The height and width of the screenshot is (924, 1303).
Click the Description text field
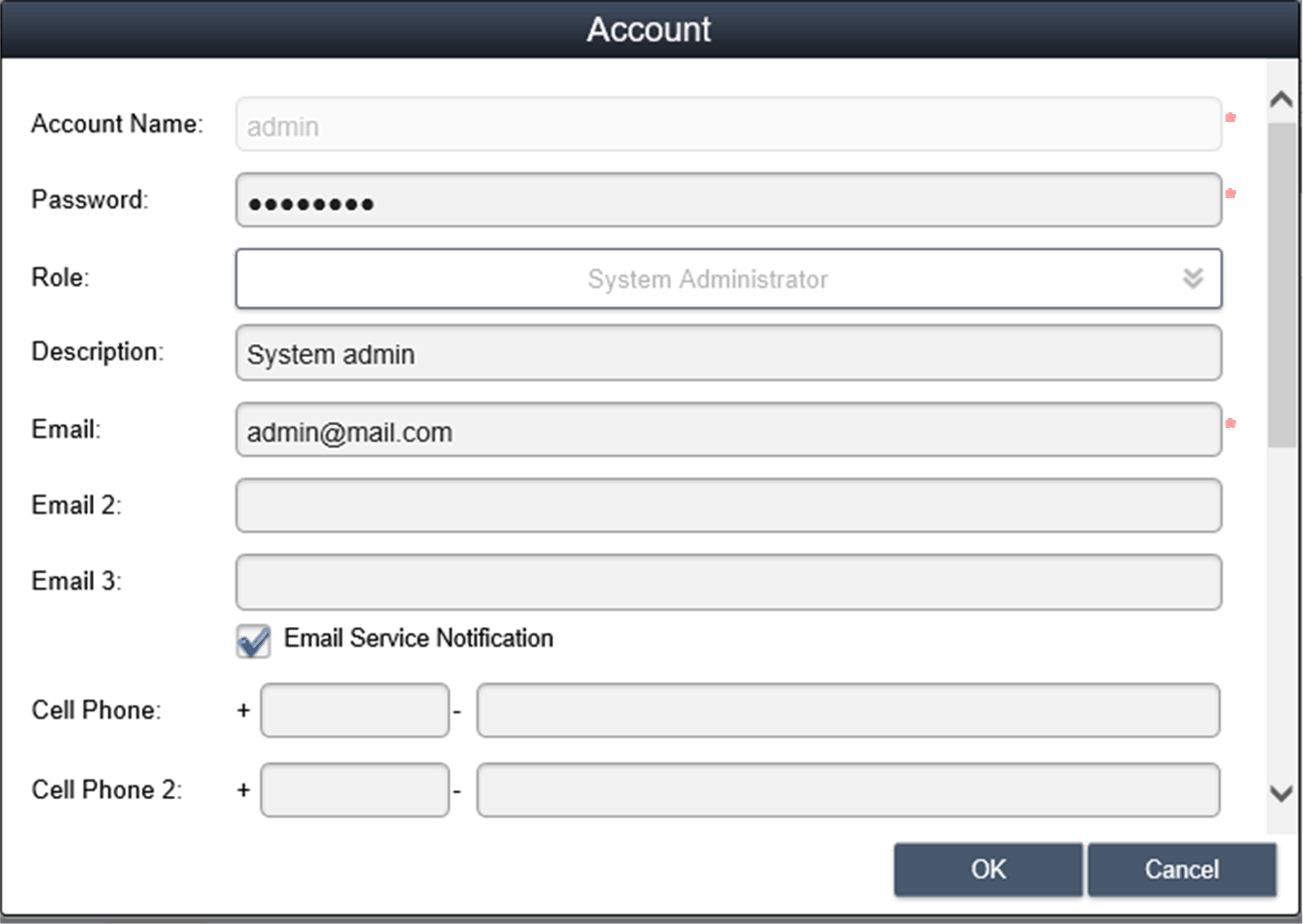pos(728,353)
